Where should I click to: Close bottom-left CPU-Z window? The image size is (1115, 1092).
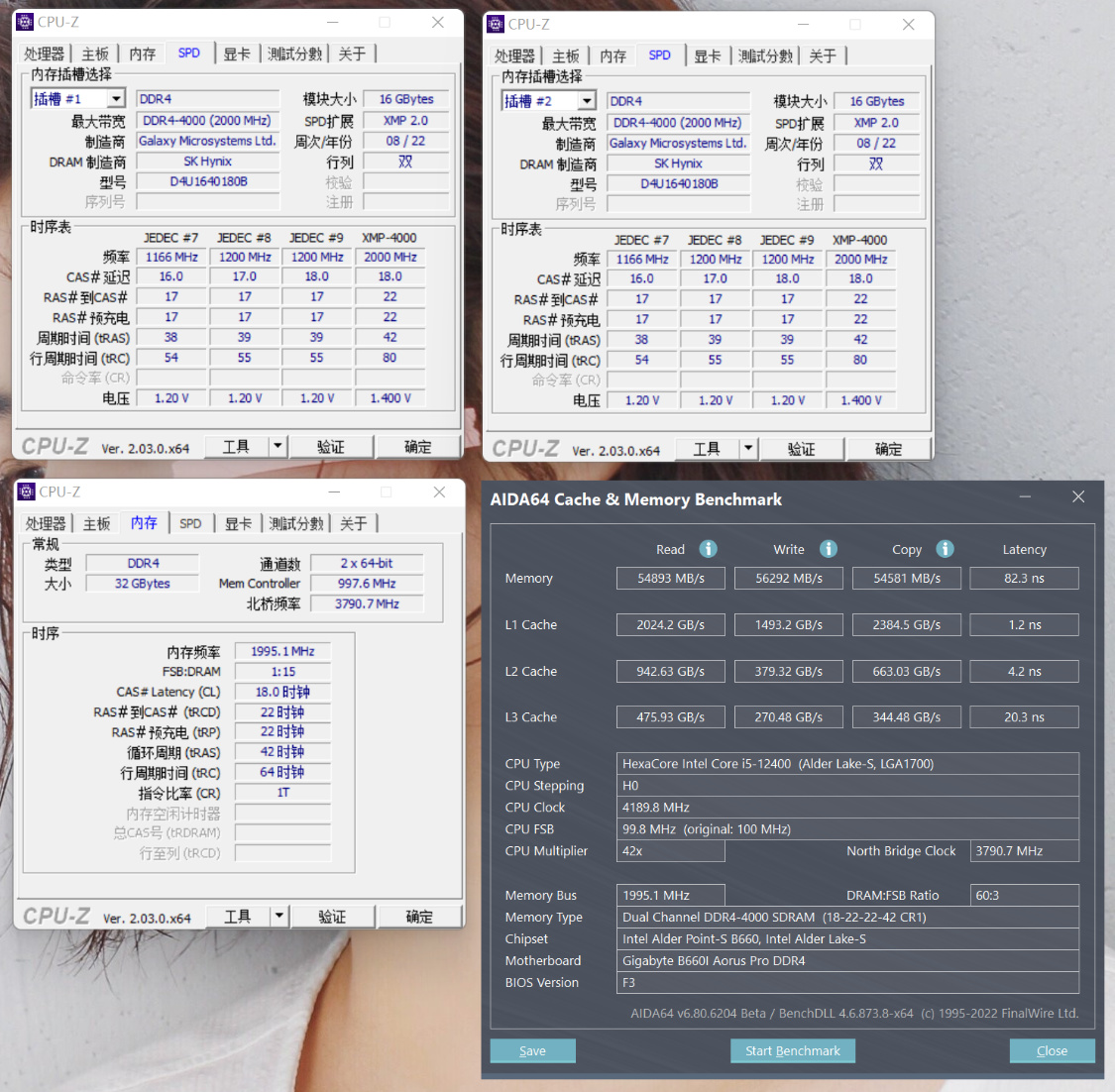point(439,491)
